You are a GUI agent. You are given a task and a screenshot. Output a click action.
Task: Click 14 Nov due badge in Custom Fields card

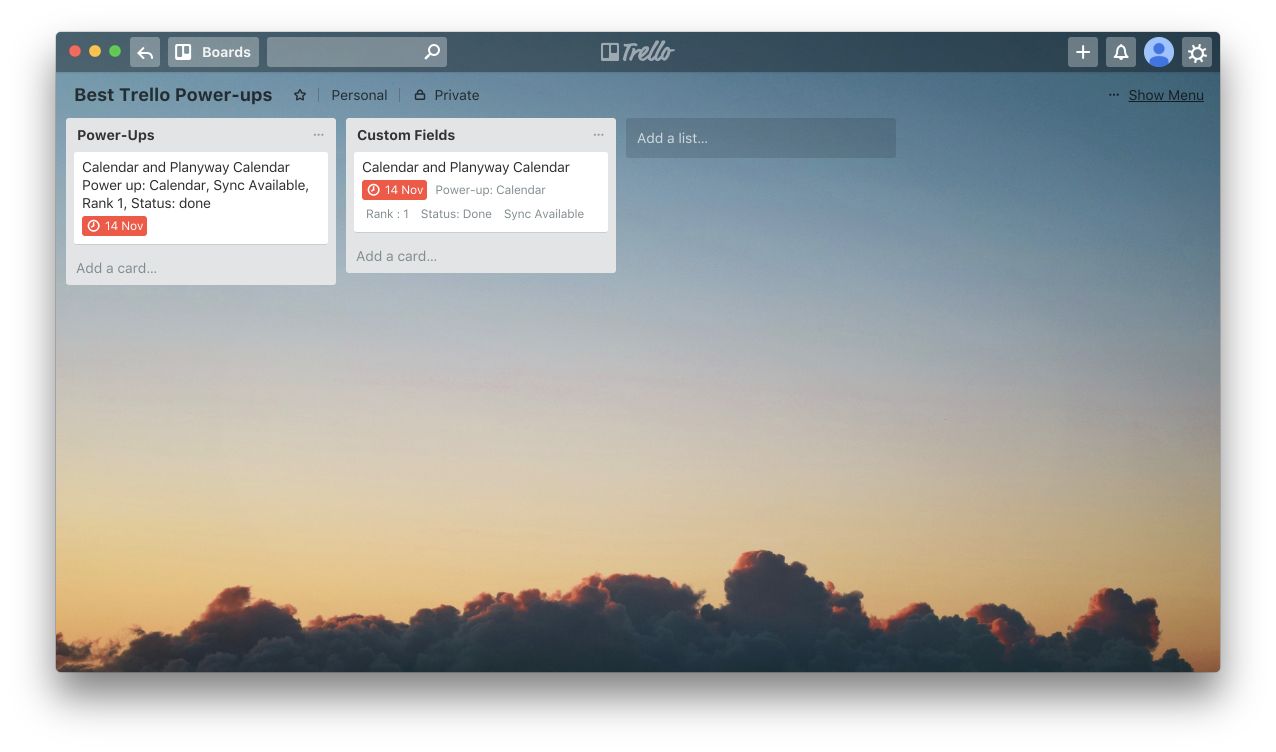coord(395,190)
